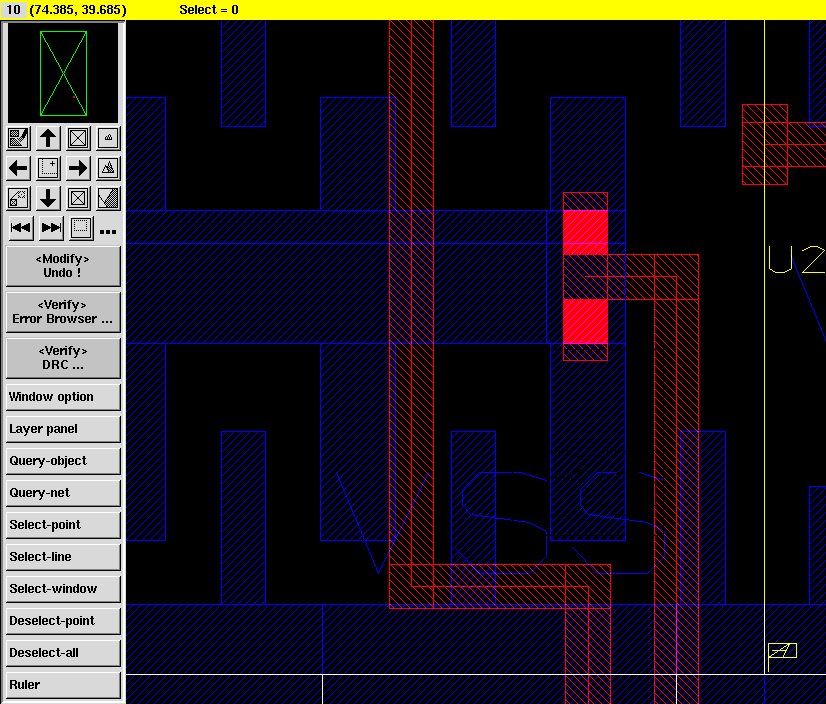This screenshot has width=826, height=704.
Task: Click Deselect-all to clear the selection
Action: point(63,653)
